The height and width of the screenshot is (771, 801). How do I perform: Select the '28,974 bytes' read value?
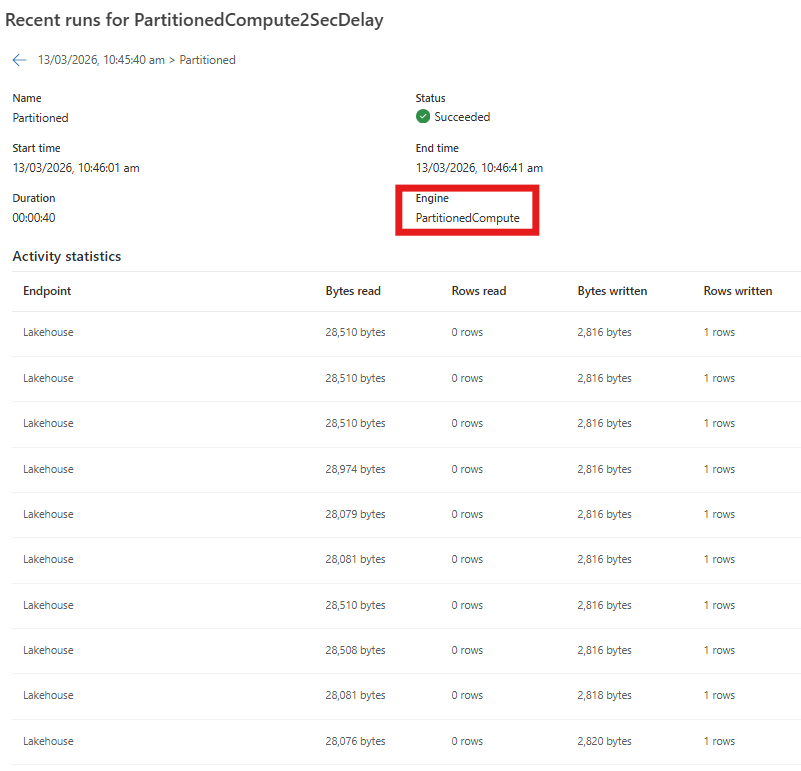tap(355, 468)
